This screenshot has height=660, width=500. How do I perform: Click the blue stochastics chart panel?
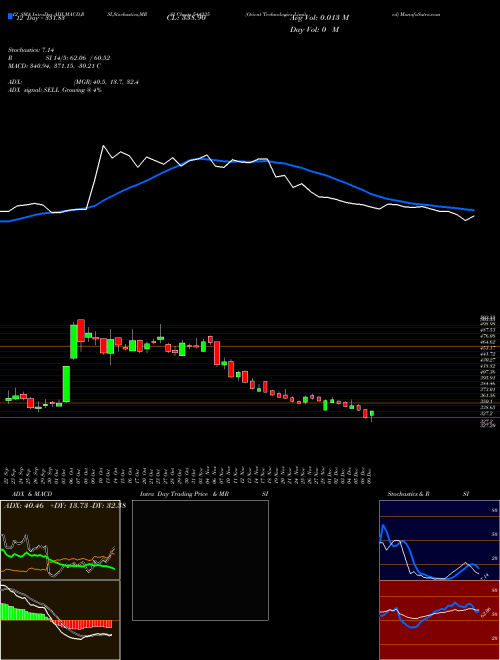click(439, 540)
